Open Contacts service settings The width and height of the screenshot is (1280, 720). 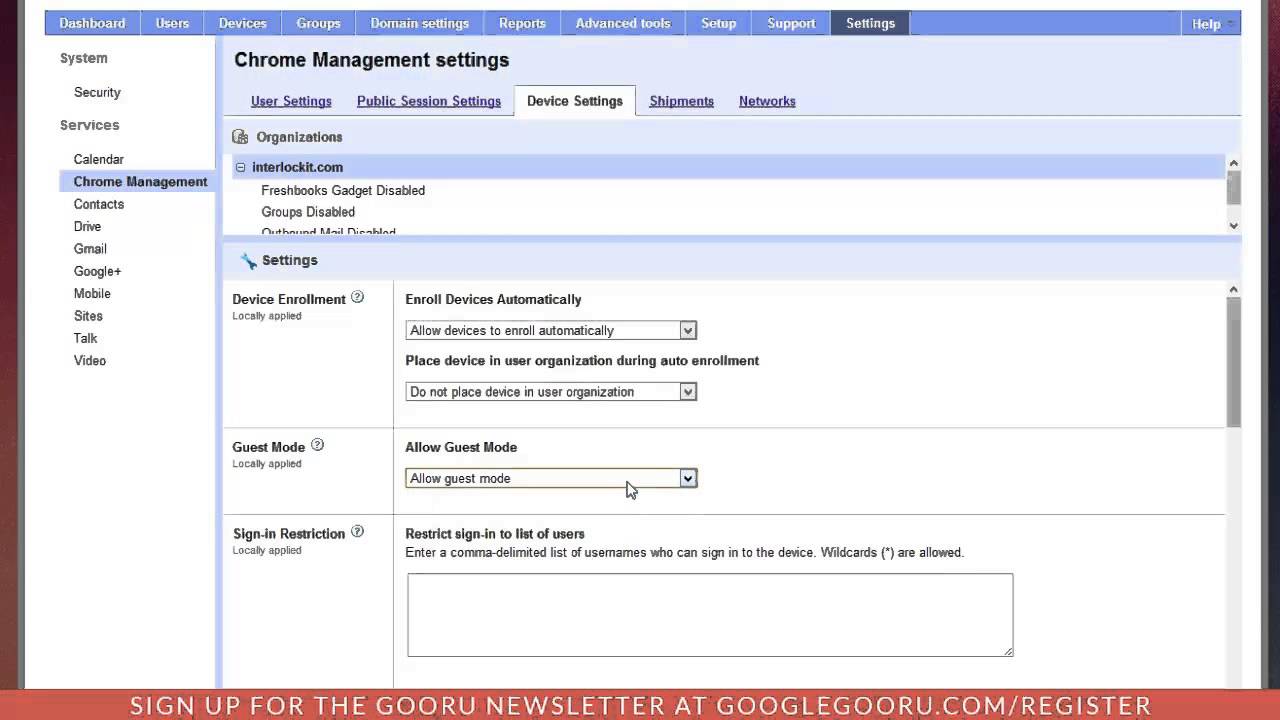[x=99, y=204]
